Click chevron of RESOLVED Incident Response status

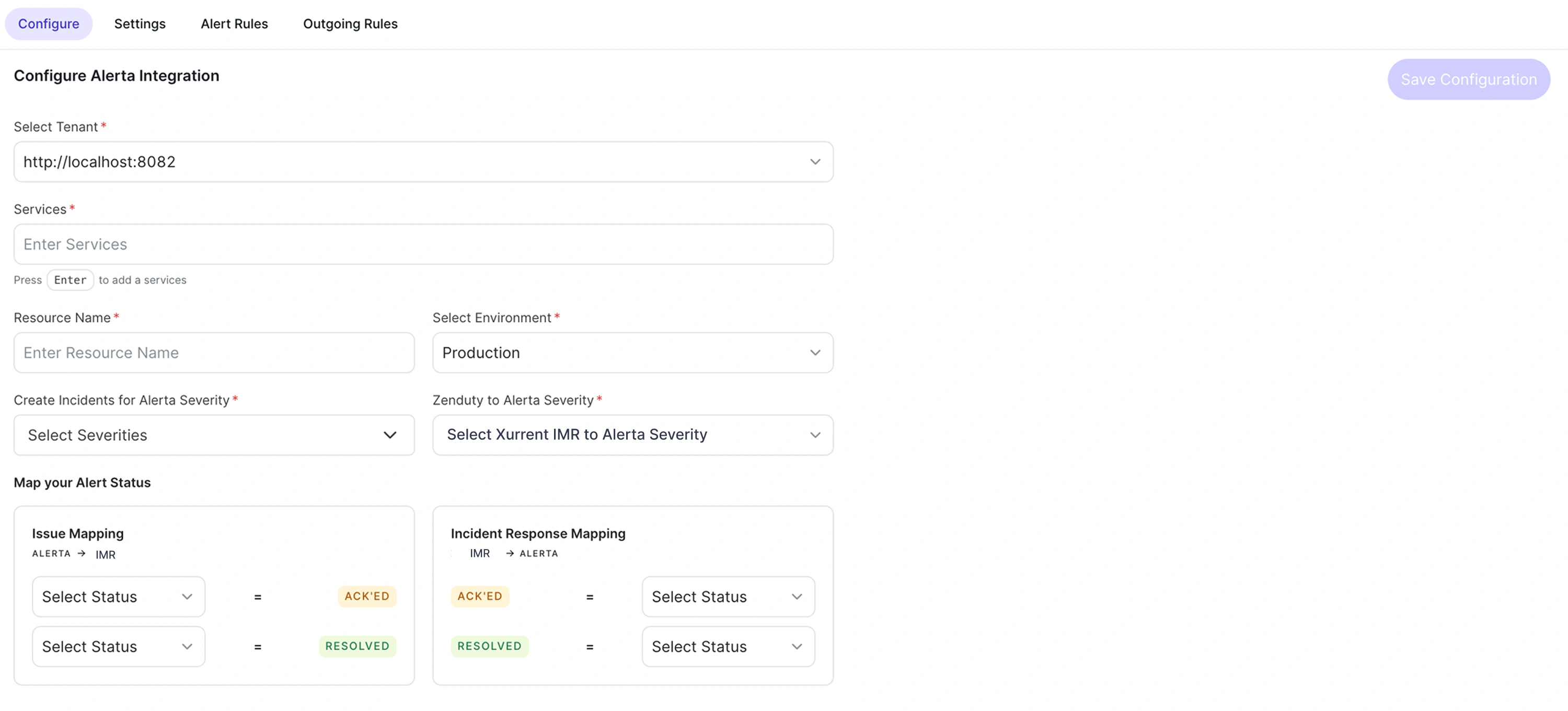tap(796, 647)
